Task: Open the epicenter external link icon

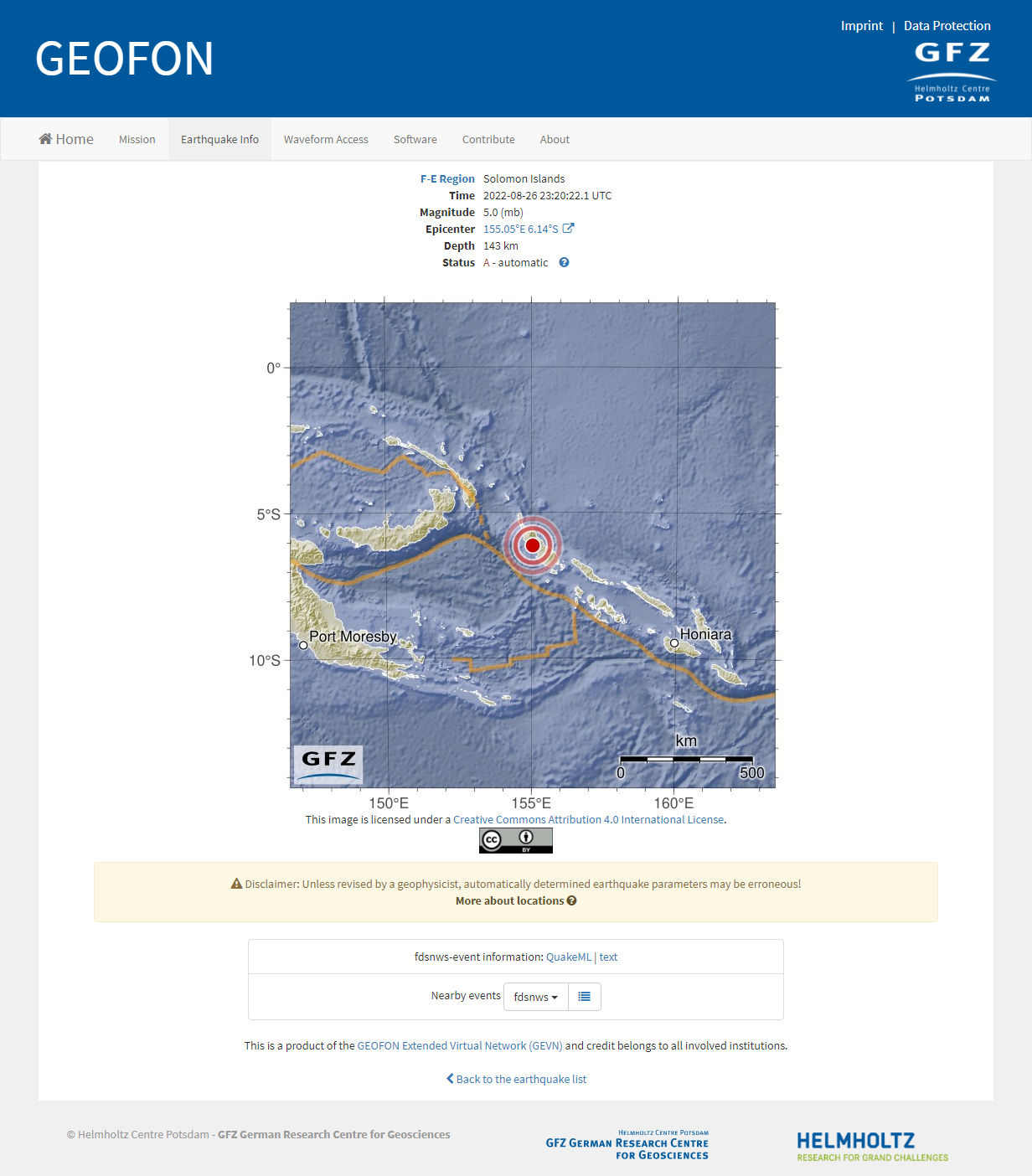Action: [x=568, y=229]
